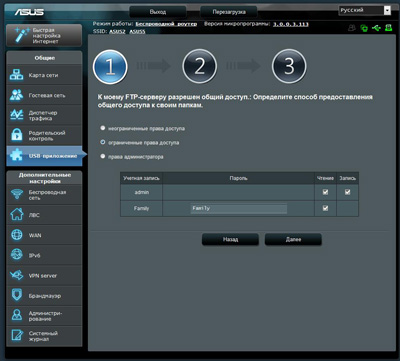Click the Administration user icon

coord(17,316)
